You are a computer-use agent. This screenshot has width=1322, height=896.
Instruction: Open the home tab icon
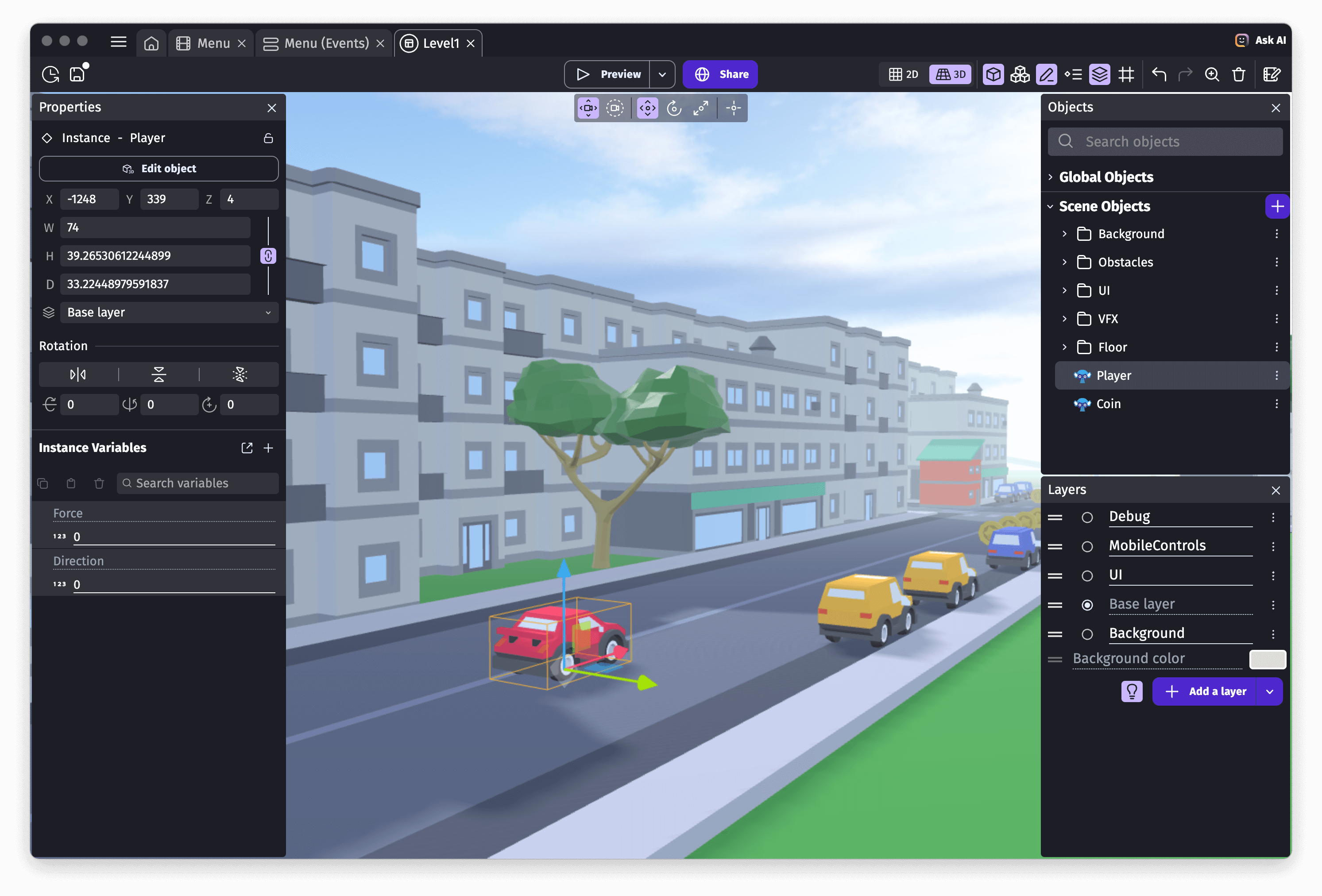pos(151,43)
